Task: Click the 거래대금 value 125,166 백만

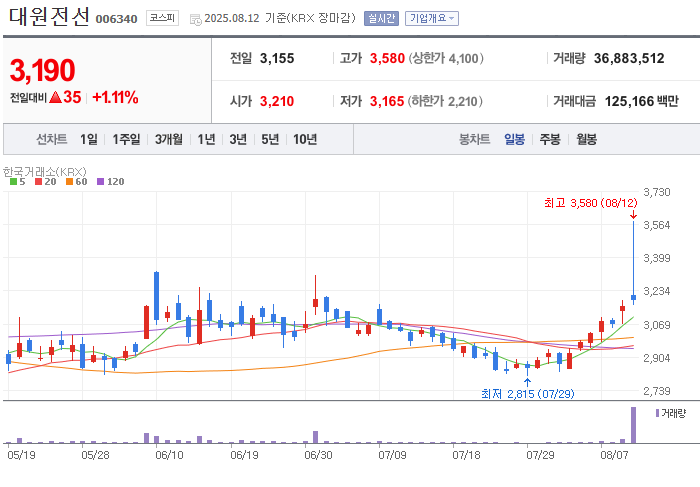Action: 642,101
